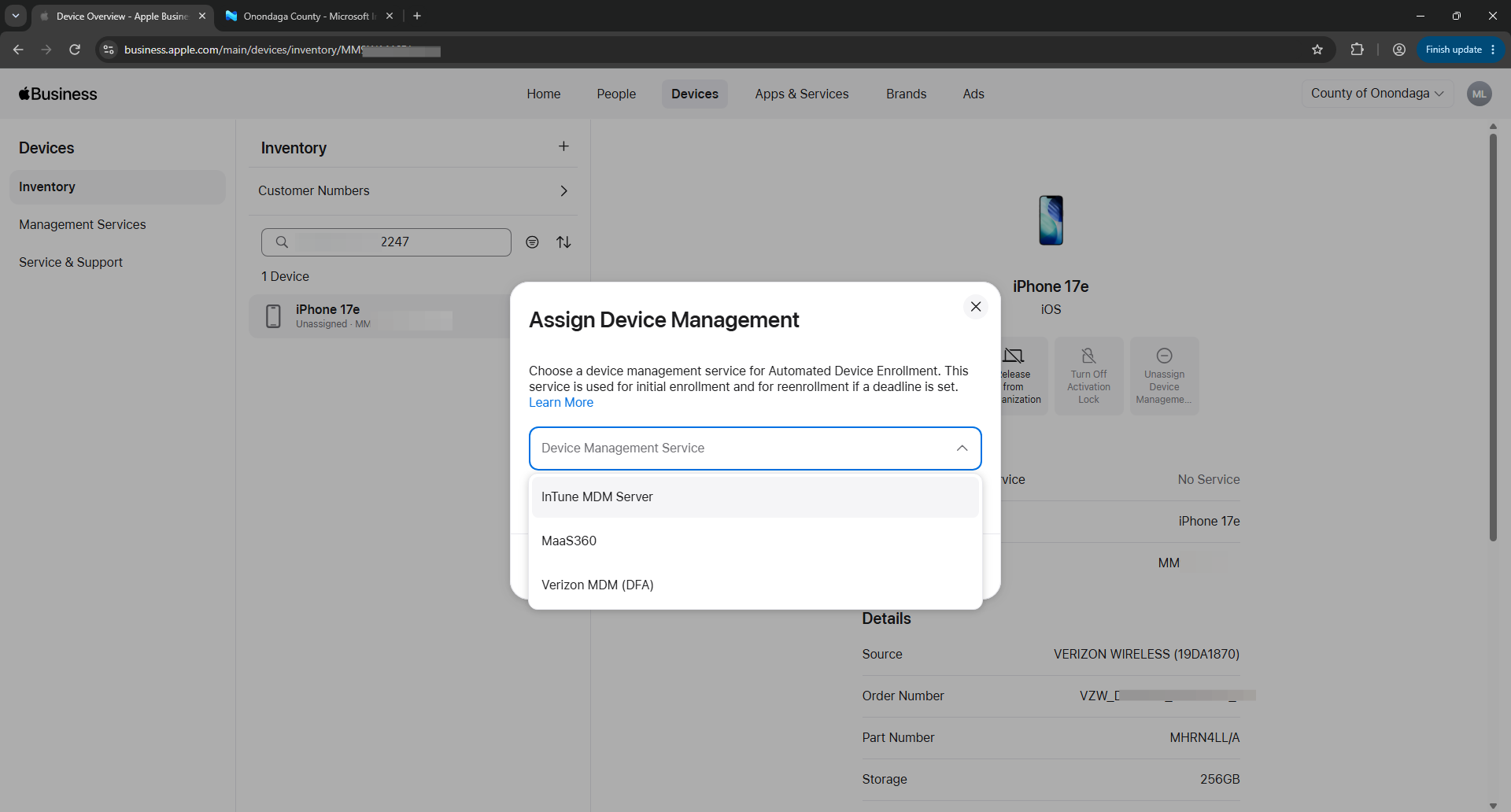Close the Device Overview browser tab

click(202, 16)
